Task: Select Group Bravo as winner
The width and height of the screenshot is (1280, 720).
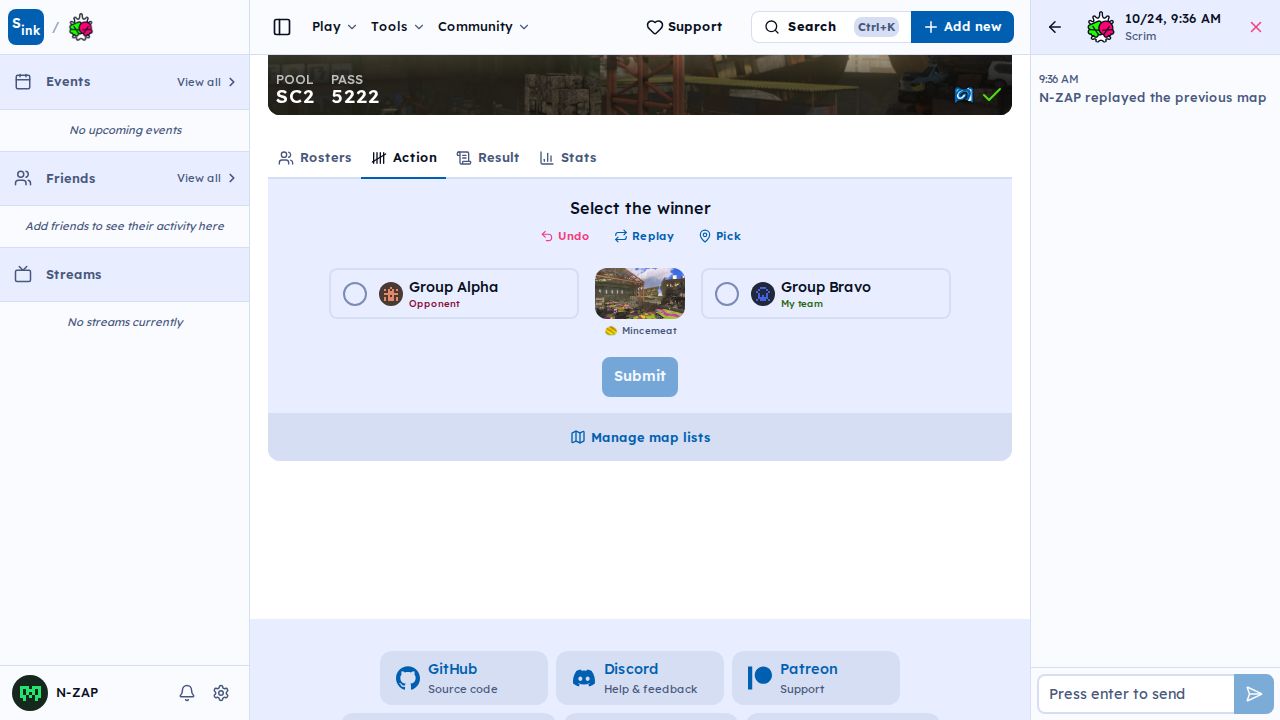Action: pyautogui.click(x=826, y=294)
